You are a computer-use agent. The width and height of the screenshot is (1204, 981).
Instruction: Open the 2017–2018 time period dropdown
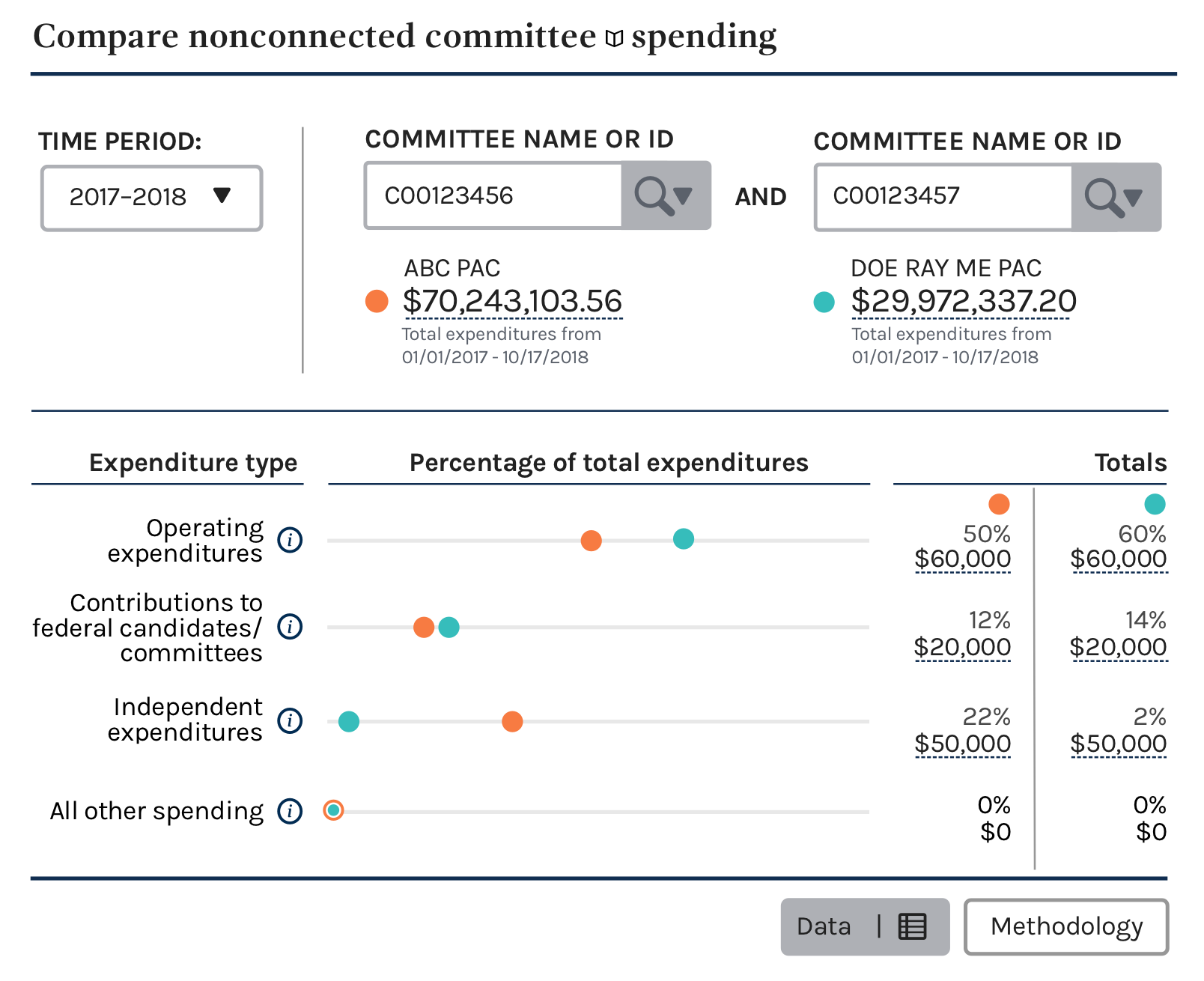click(152, 198)
